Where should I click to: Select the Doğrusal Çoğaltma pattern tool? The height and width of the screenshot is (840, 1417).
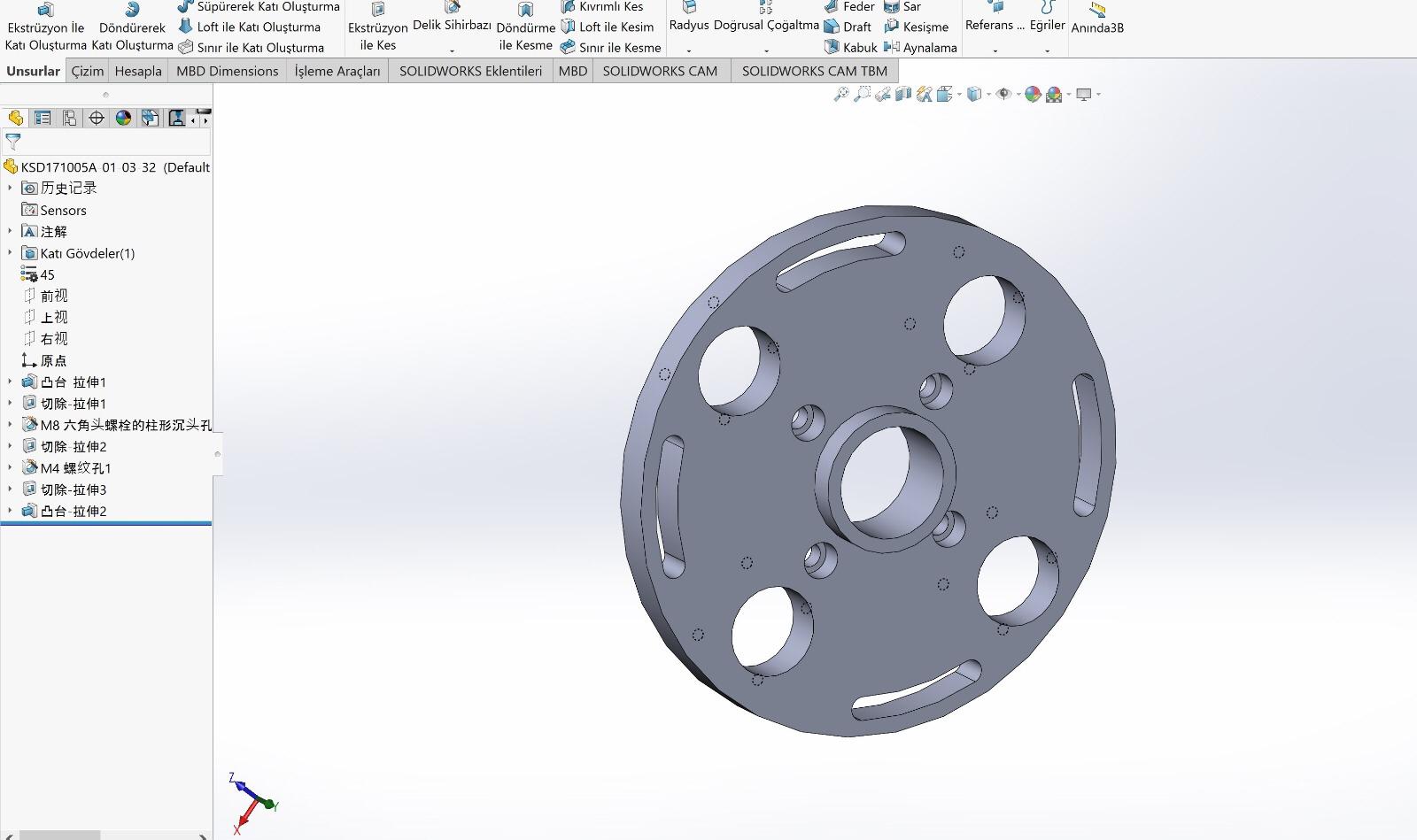tap(766, 18)
